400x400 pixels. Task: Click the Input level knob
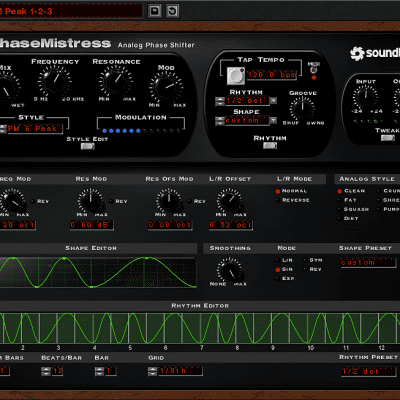coord(366,97)
